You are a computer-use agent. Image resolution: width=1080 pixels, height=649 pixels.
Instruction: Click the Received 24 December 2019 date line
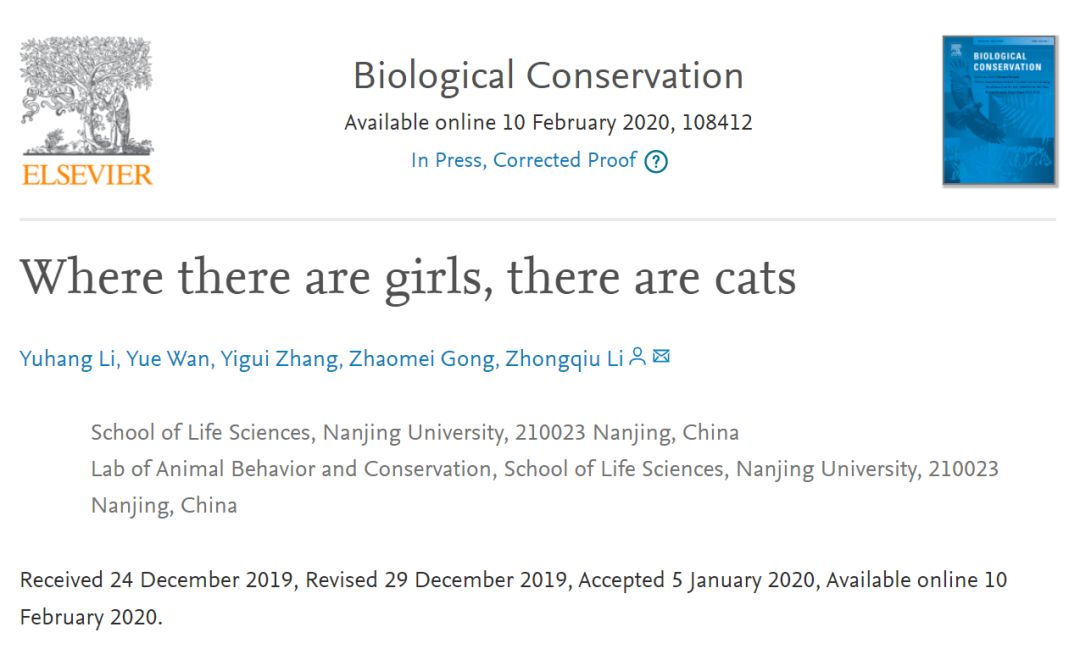pos(158,580)
